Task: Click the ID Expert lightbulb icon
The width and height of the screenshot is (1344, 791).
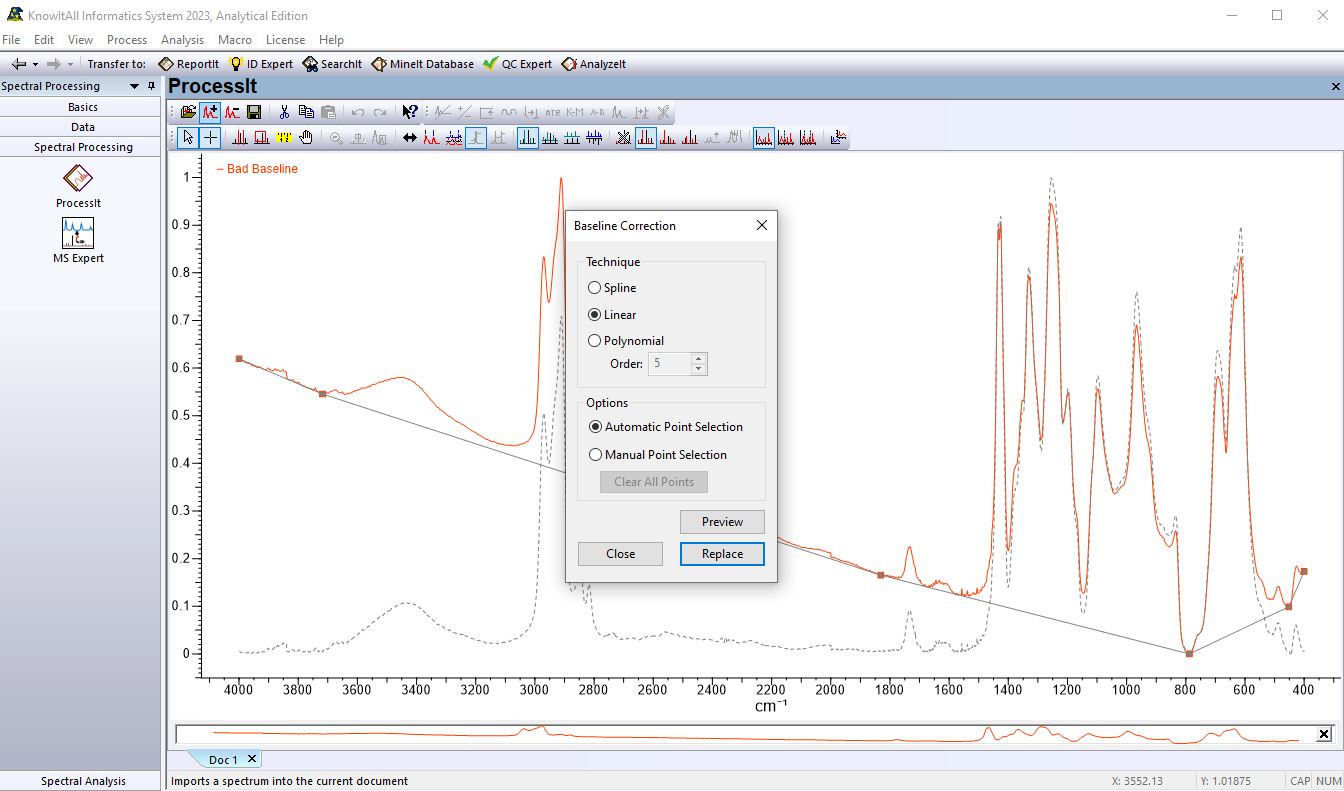Action: pyautogui.click(x=237, y=64)
